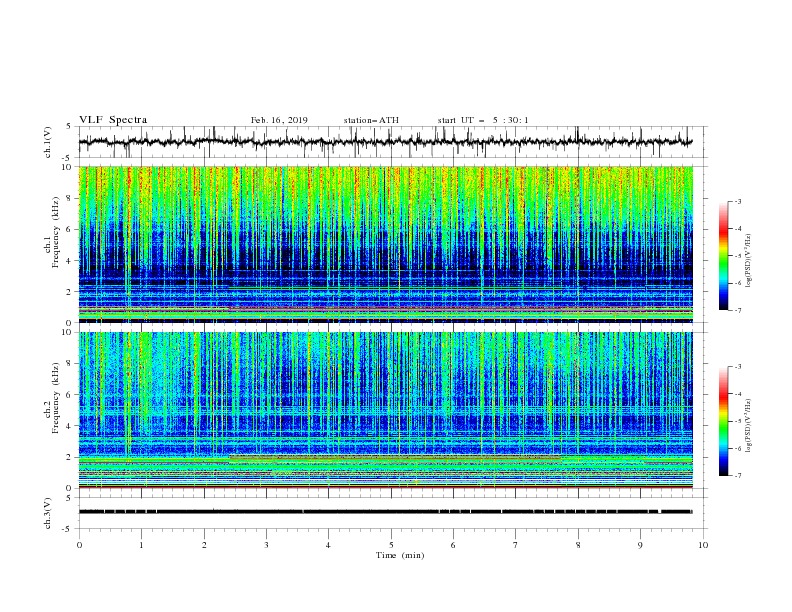The width and height of the screenshot is (792, 612).
Task: Click the upper color scale bar for ch.1
Action: [723, 256]
